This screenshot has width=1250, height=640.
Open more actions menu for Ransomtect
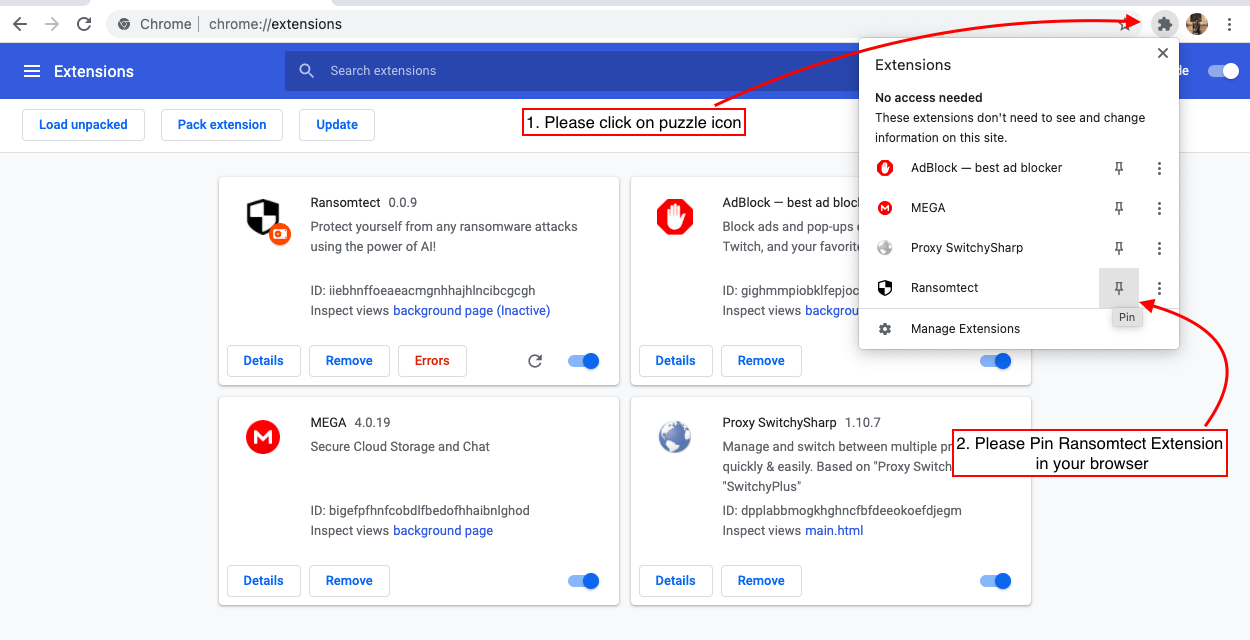tap(1159, 288)
